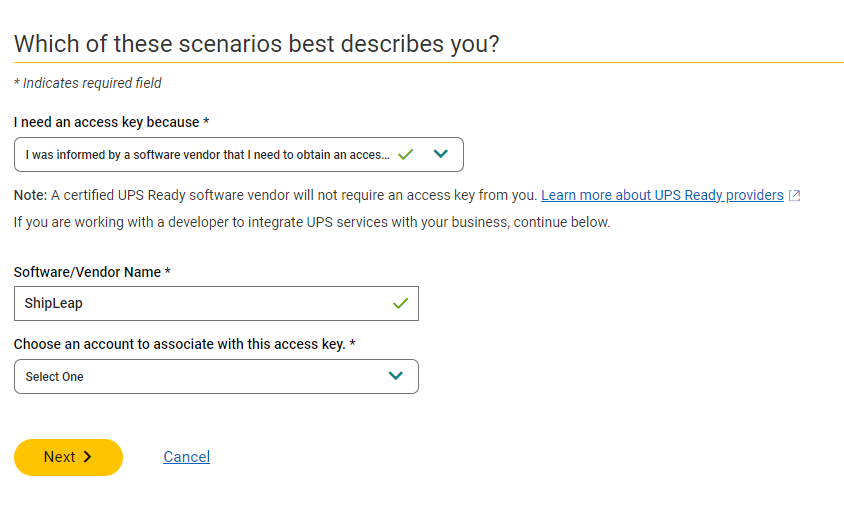Click the bold 'Note:' text
The height and width of the screenshot is (507, 844).
pos(30,195)
